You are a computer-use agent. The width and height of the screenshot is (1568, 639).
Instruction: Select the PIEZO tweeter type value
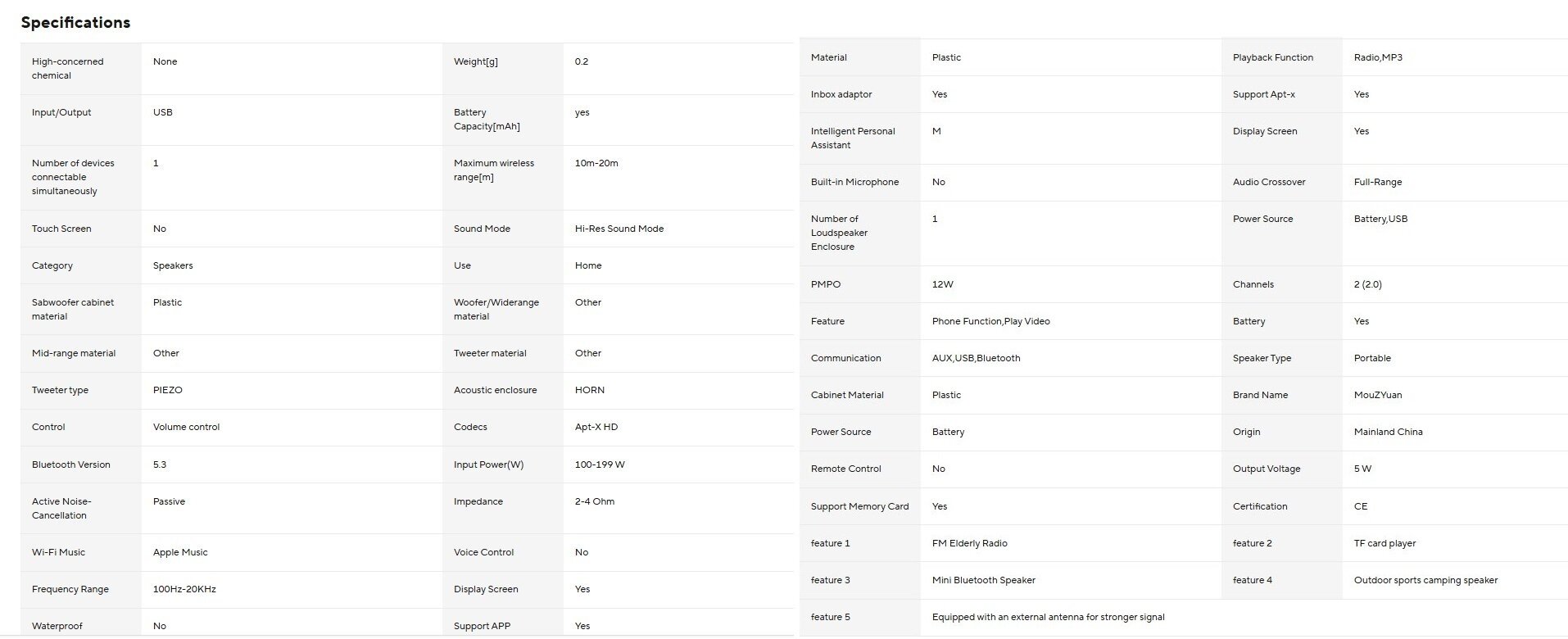click(167, 390)
